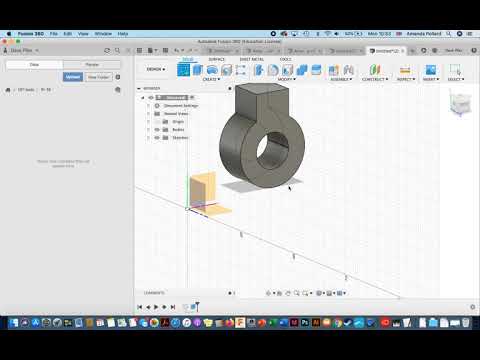Viewport: 480px width, 360px height.
Task: Select the New Component tool
Action: [334, 70]
